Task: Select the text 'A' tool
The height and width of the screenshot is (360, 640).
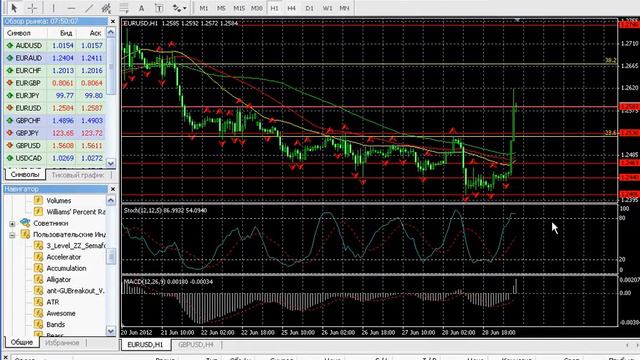Action: 141,8
